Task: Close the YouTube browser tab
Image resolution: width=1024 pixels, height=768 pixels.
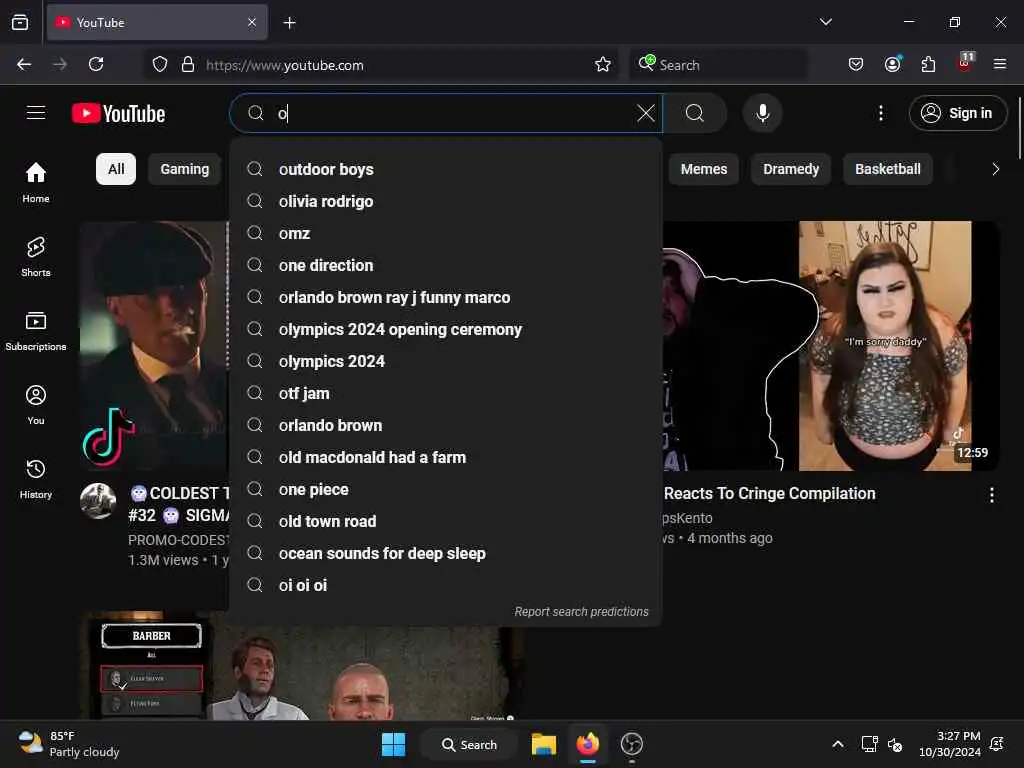Action: coord(252,22)
